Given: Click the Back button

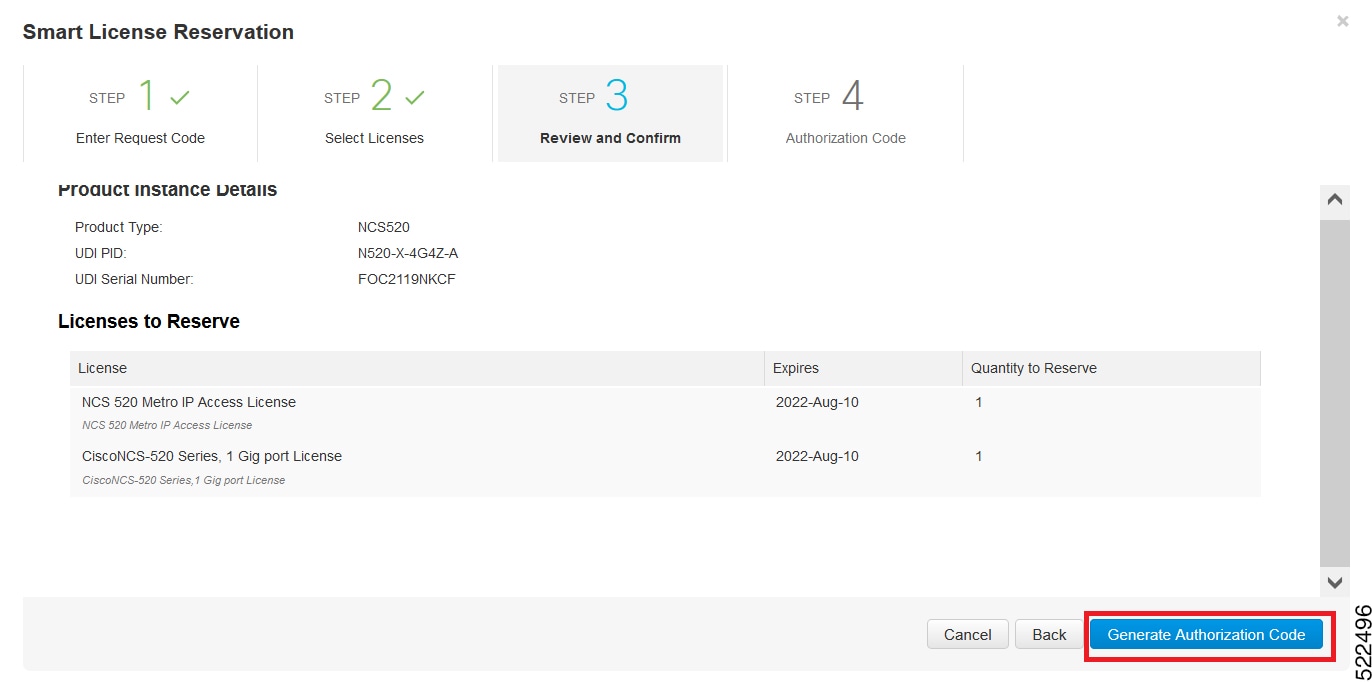Looking at the screenshot, I should pos(1049,634).
